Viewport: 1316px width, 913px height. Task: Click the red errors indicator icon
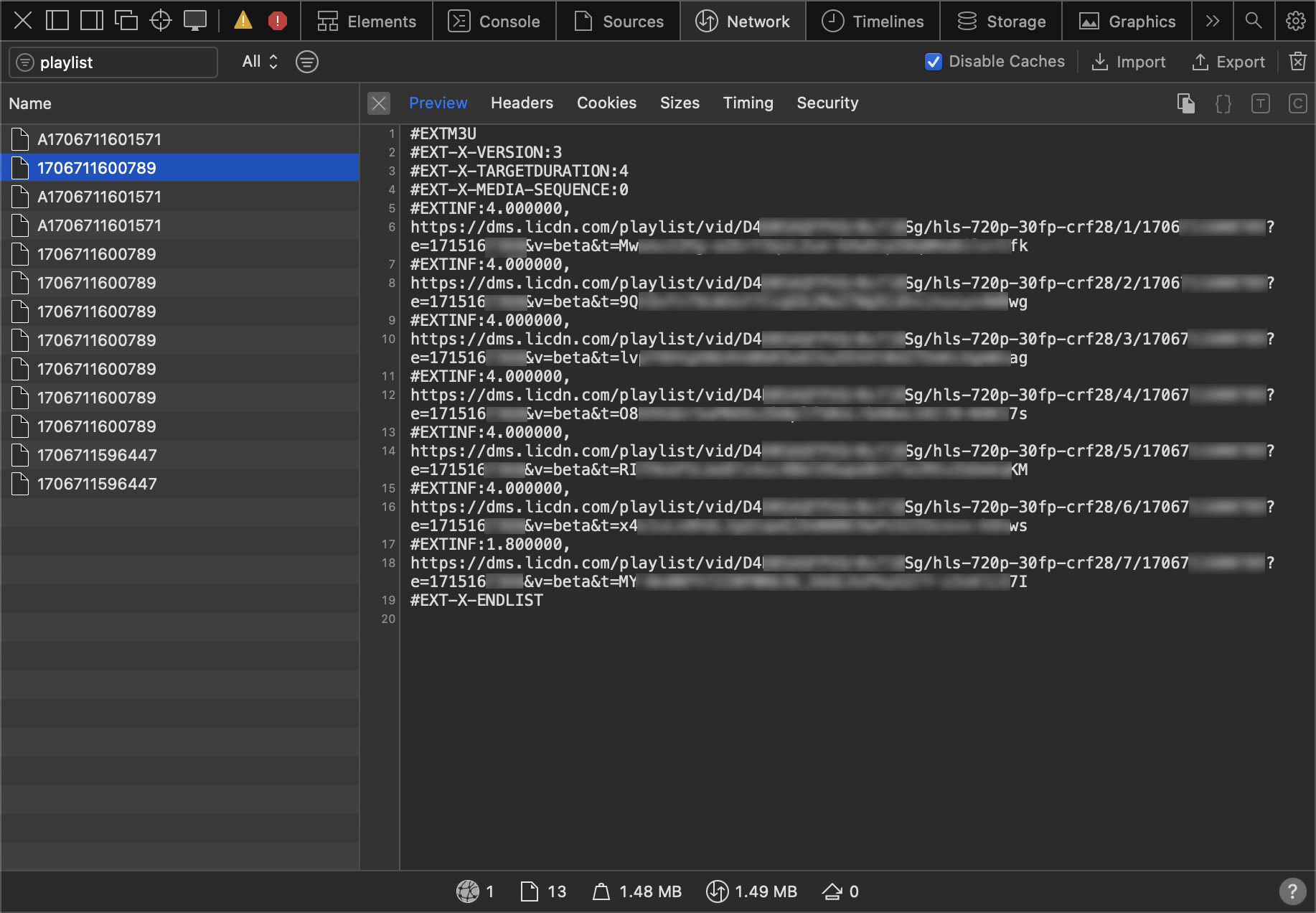click(x=277, y=21)
